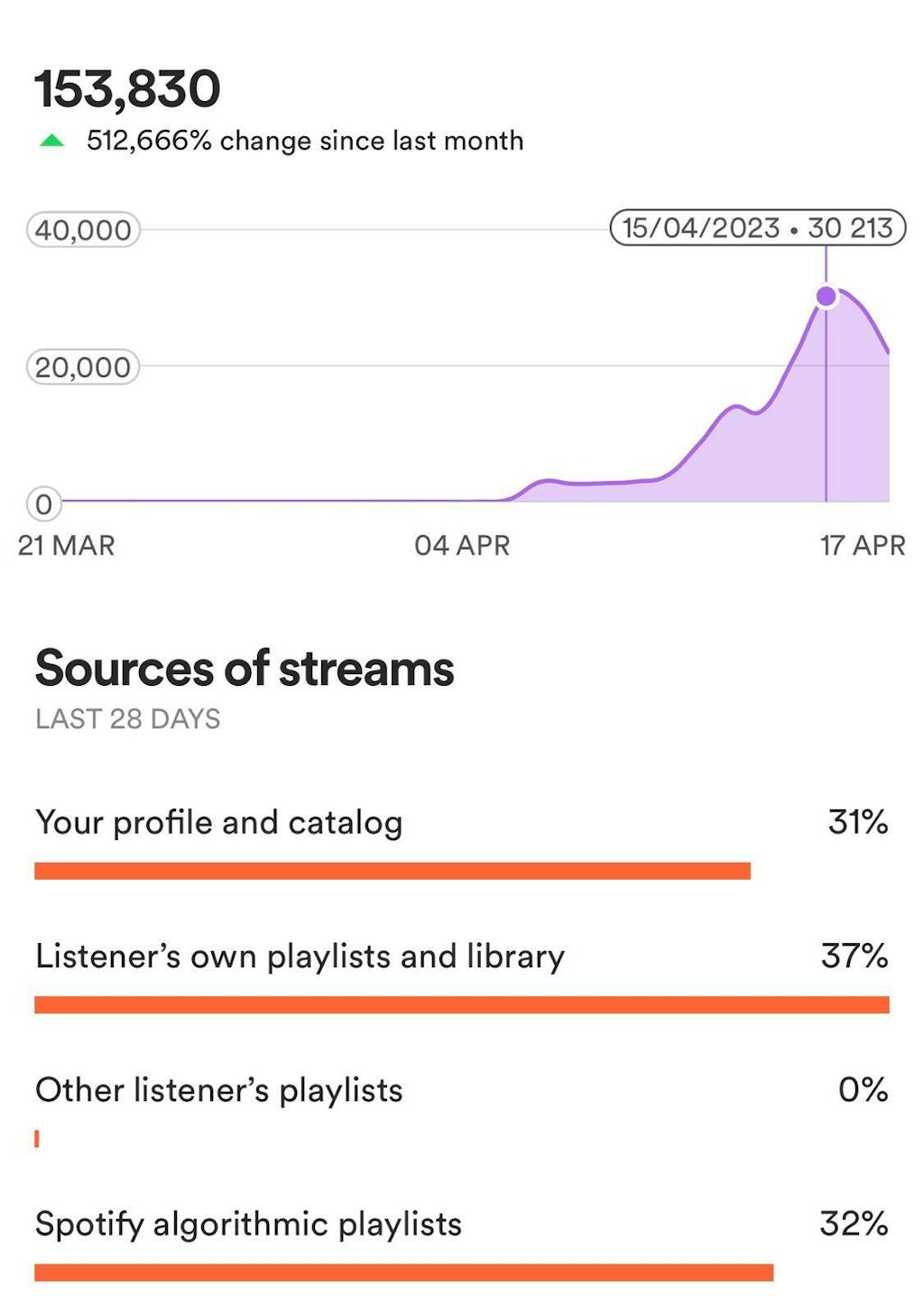
Task: Click the total streams count 153,830
Action: click(x=128, y=88)
